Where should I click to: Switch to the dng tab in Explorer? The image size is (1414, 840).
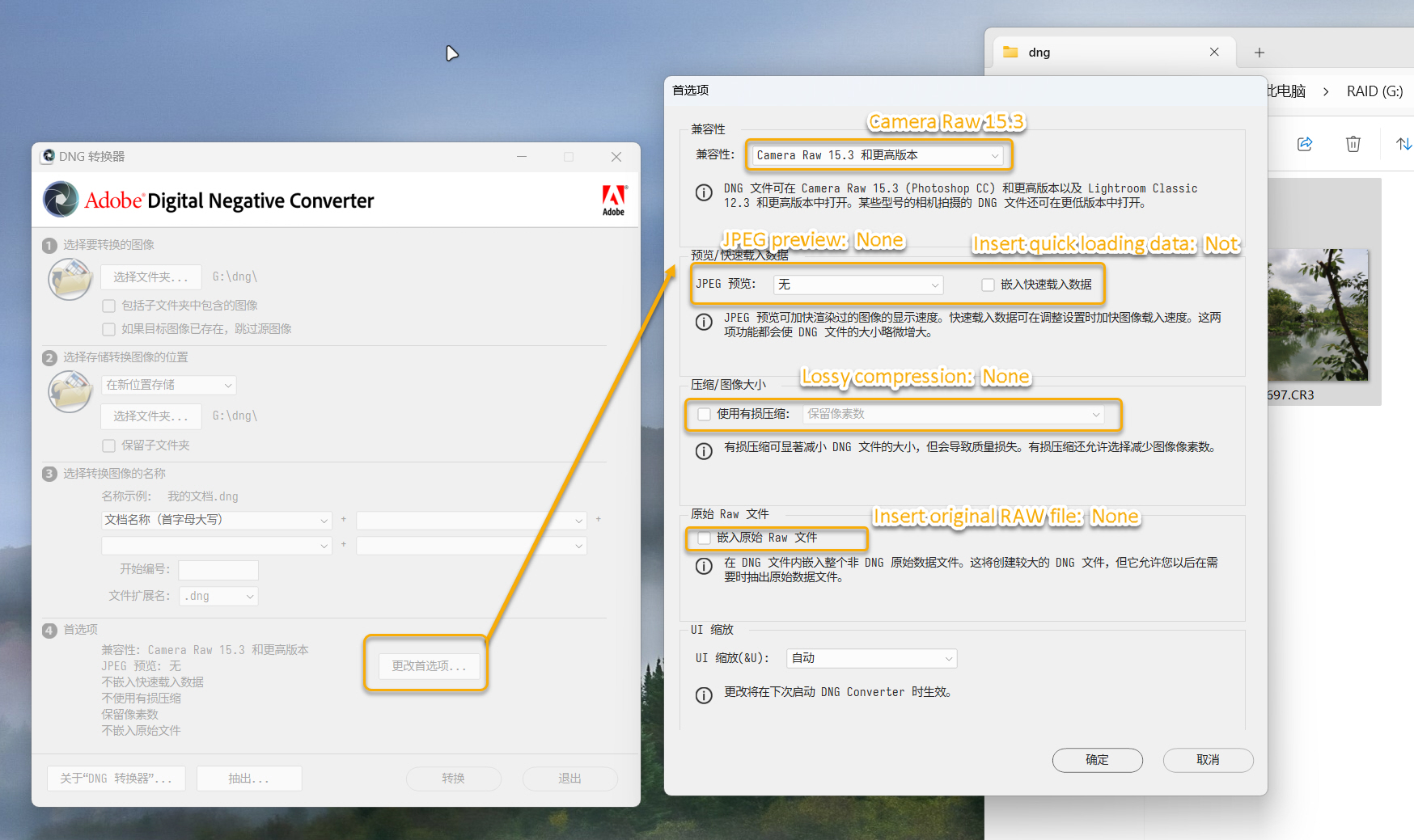pyautogui.click(x=1115, y=52)
